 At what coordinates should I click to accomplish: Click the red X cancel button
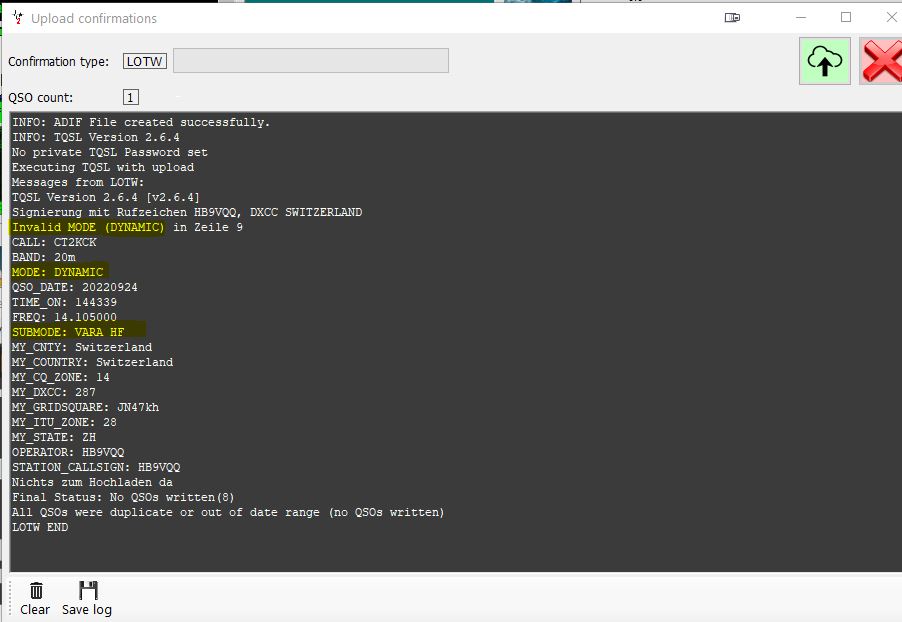pyautogui.click(x=881, y=61)
